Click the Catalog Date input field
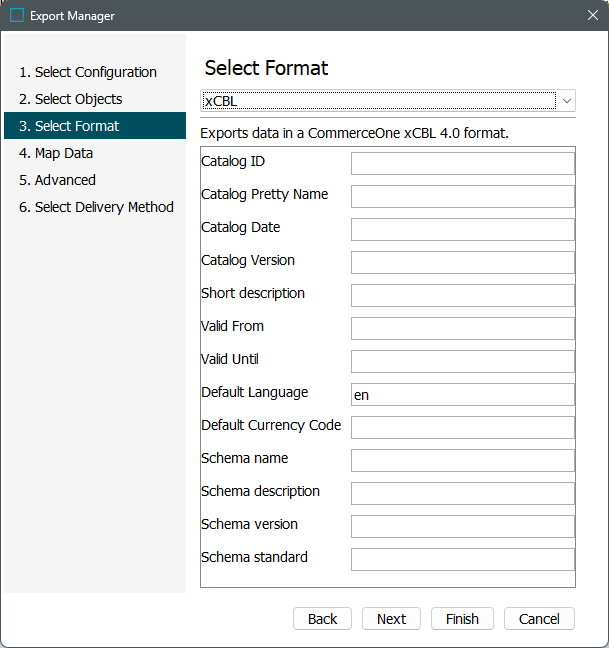The width and height of the screenshot is (609, 648). (x=462, y=230)
